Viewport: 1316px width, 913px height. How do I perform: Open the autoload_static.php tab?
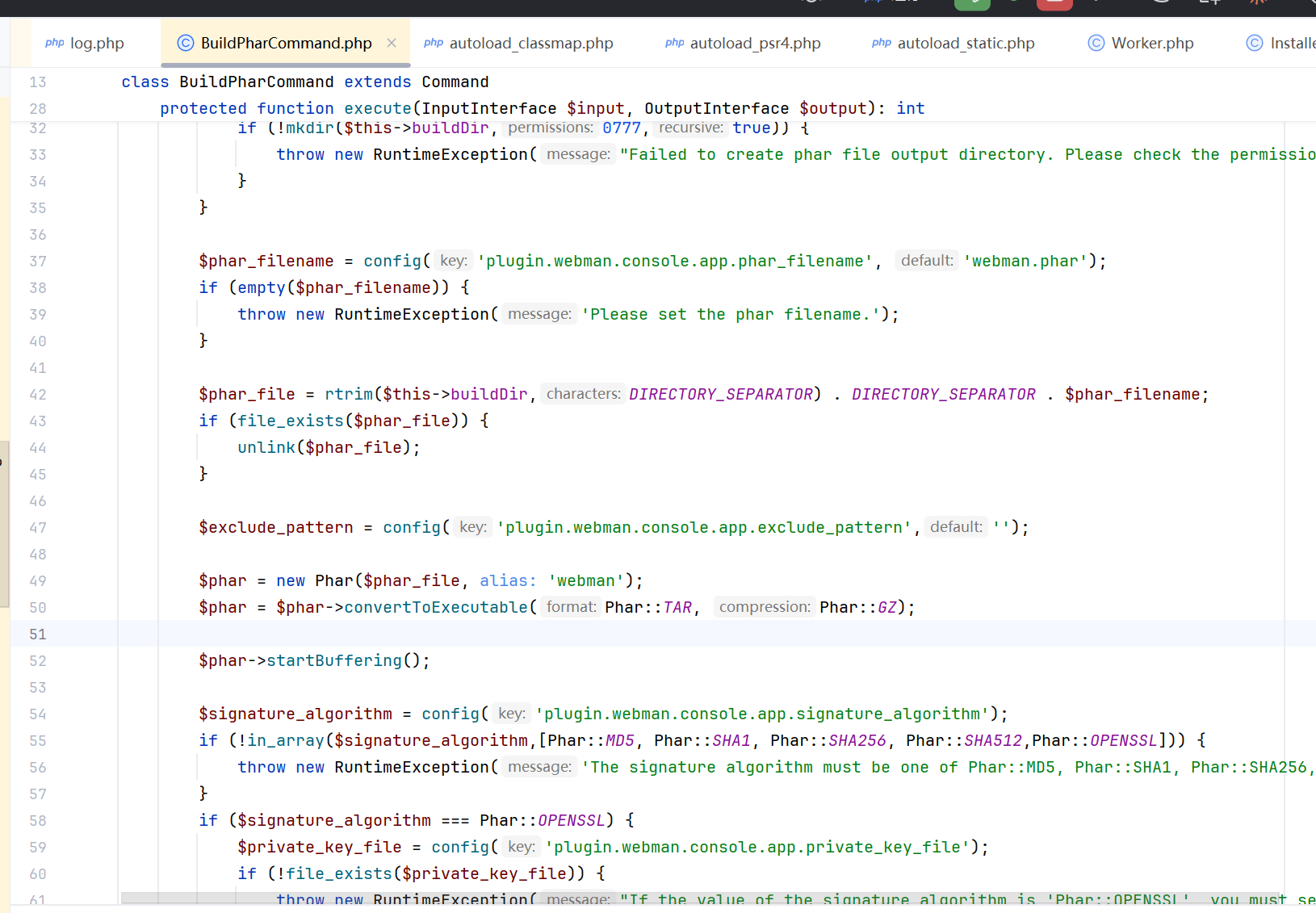[965, 43]
